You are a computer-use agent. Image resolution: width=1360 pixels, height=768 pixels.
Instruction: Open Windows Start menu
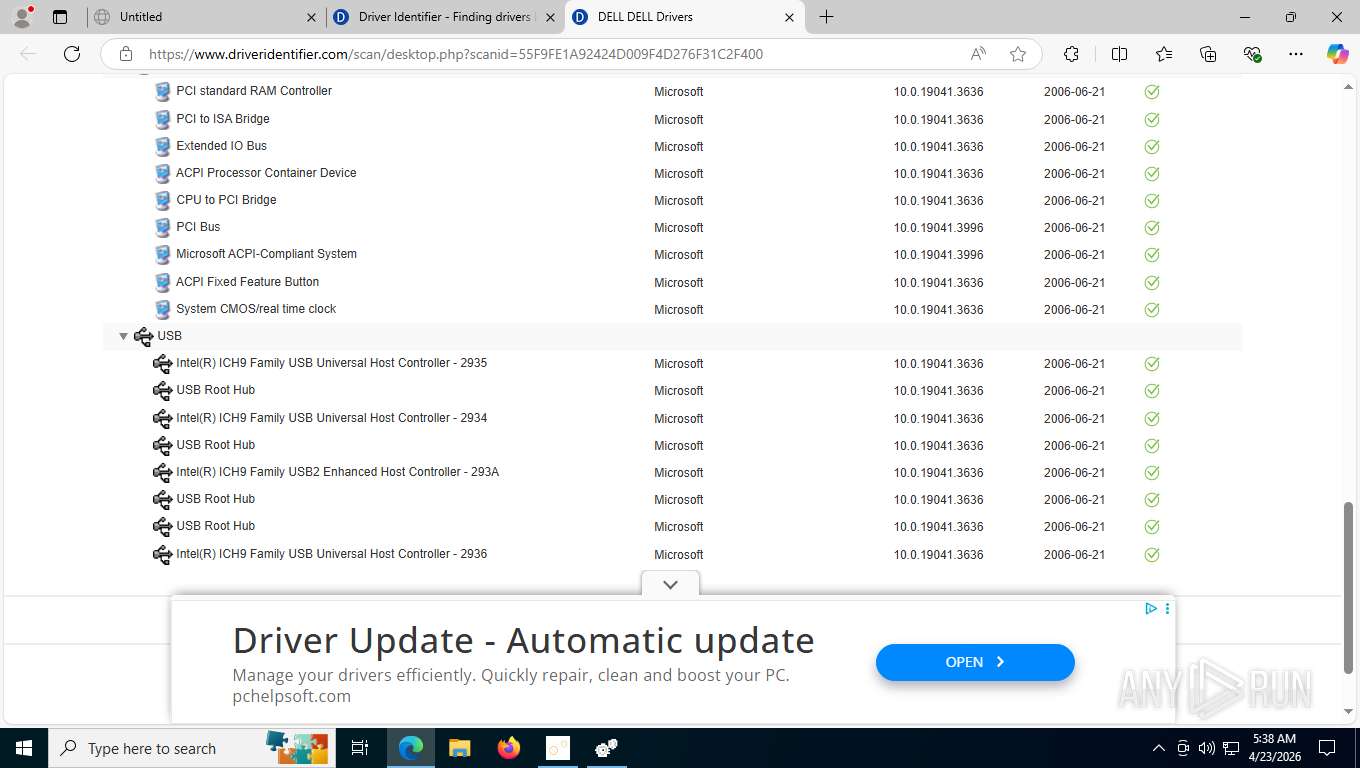tap(23, 748)
